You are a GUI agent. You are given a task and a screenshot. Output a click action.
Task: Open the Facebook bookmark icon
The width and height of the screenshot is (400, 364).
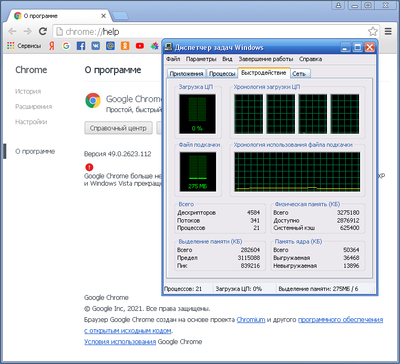click(x=81, y=46)
